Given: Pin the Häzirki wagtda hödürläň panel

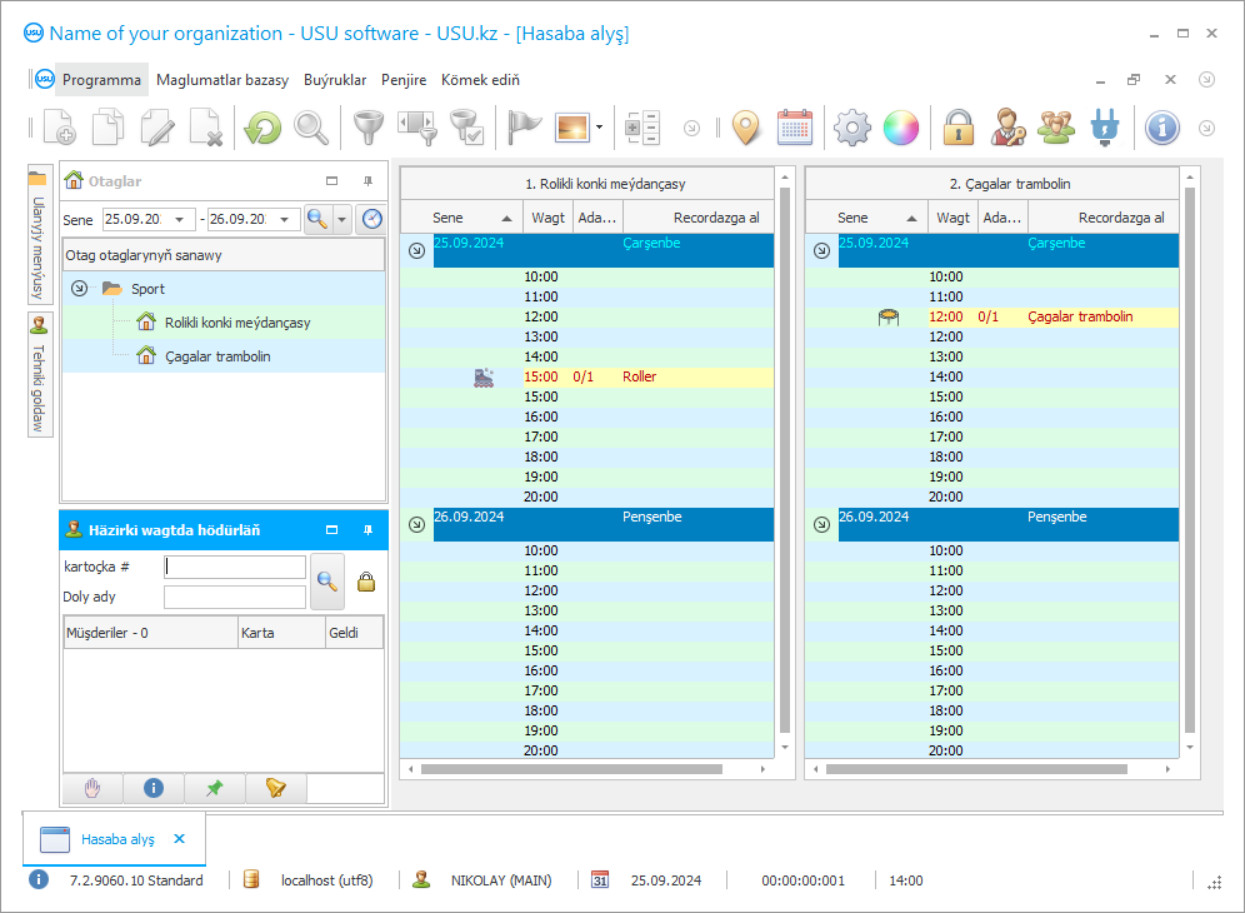Looking at the screenshot, I should 368,530.
